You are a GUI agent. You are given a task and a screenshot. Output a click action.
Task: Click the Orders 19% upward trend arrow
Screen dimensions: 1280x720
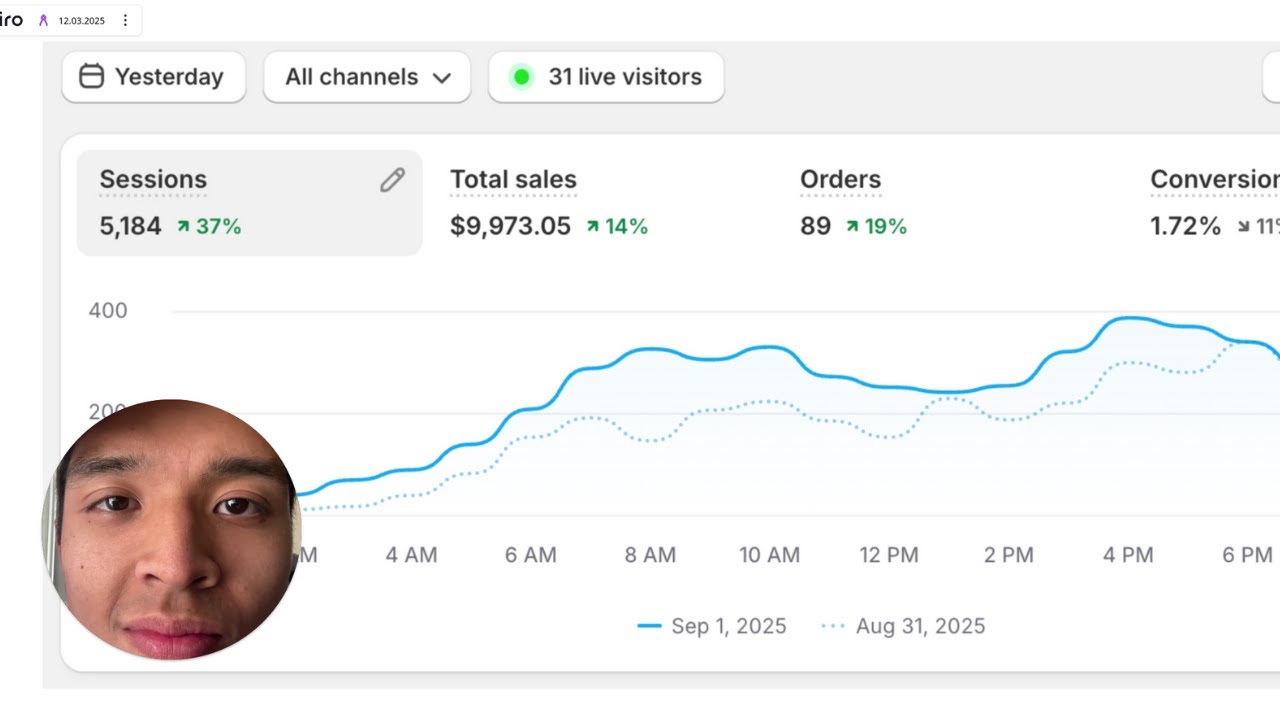pyautogui.click(x=852, y=227)
